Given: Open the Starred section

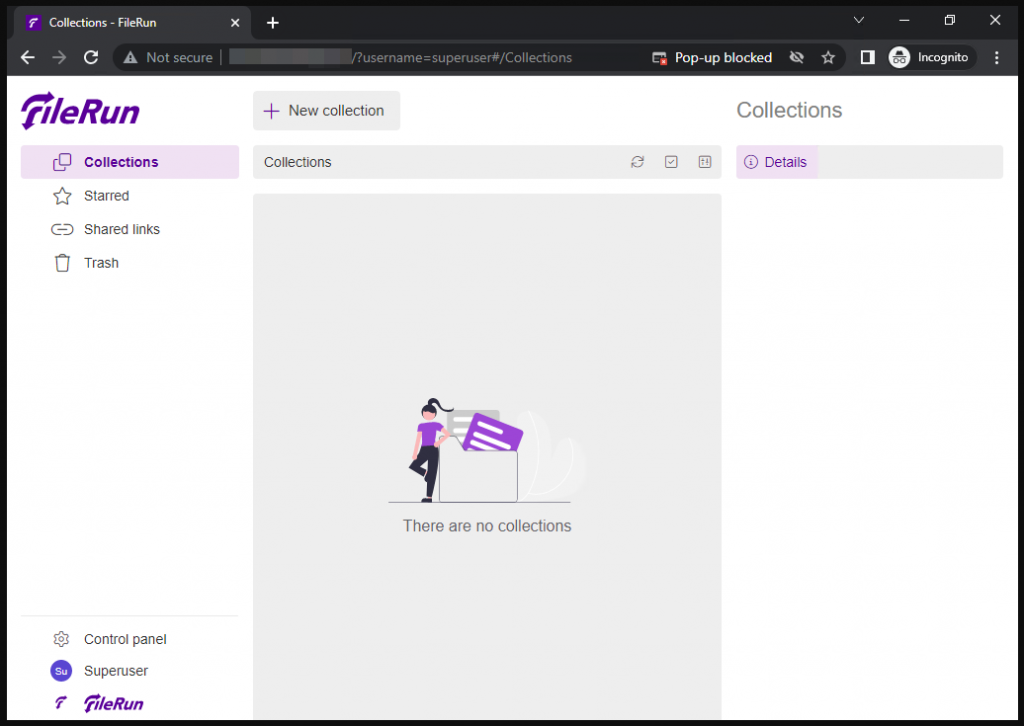Looking at the screenshot, I should pos(106,196).
